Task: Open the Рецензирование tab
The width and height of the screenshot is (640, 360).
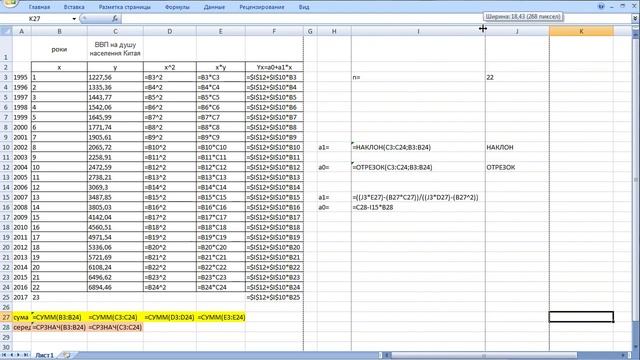Action: [x=262, y=7]
